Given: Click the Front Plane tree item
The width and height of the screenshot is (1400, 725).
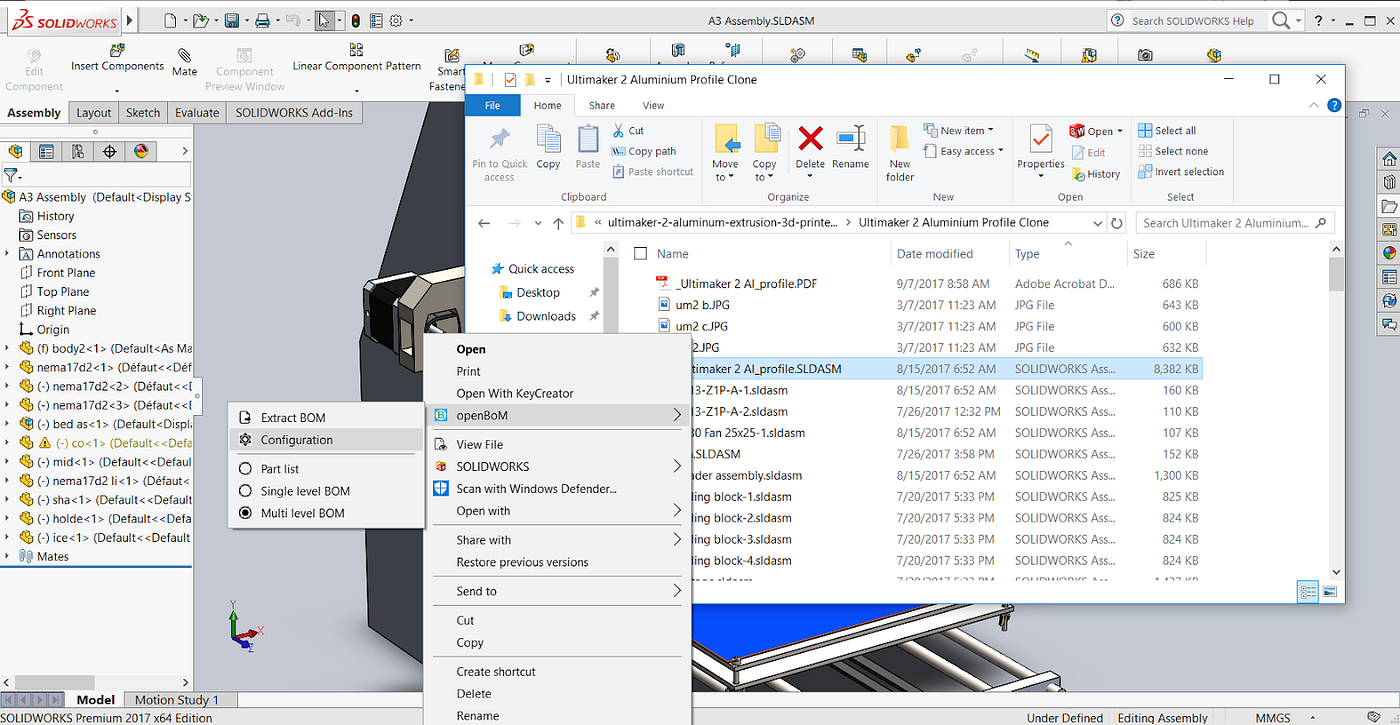Looking at the screenshot, I should pos(66,273).
